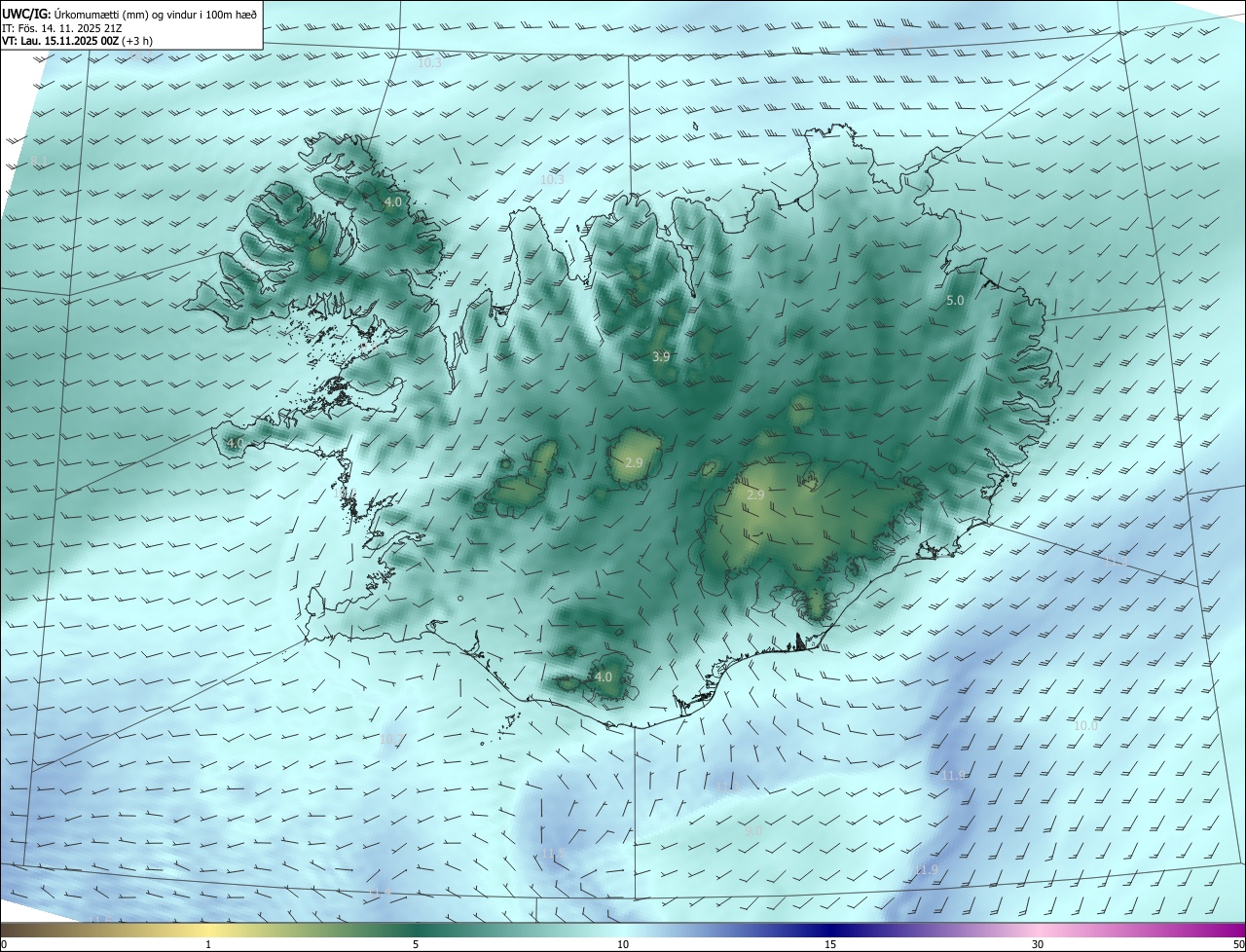Click the "5.0" value in northeast Iceland

[x=955, y=301]
